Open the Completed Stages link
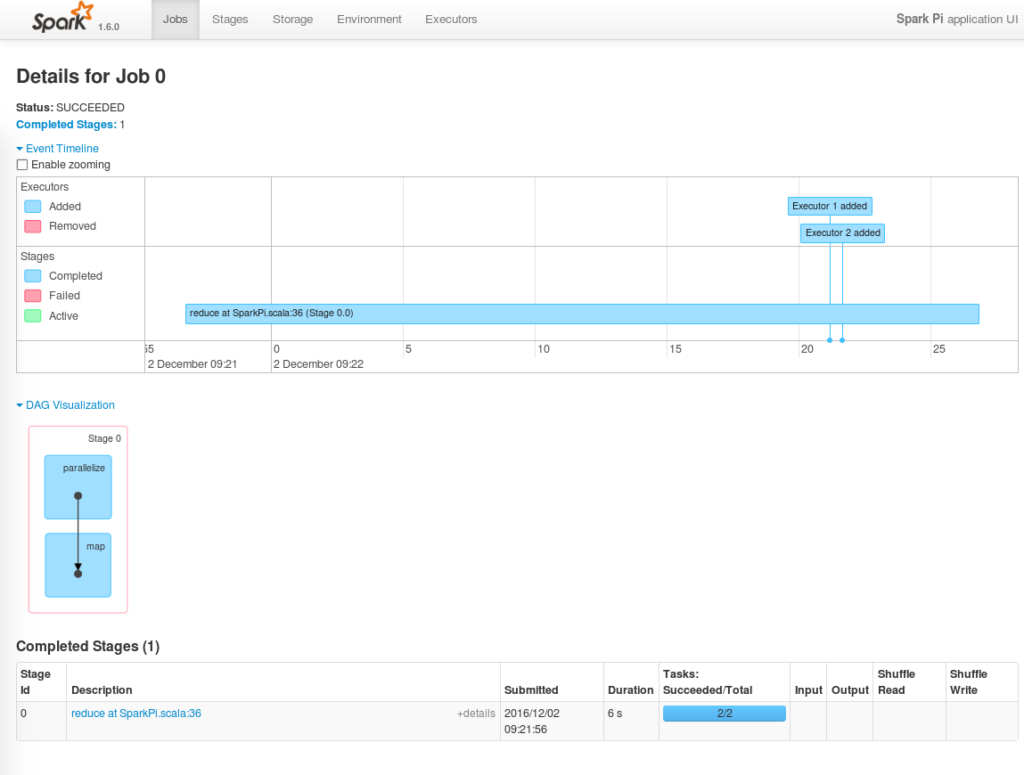The image size is (1024, 775). click(x=66, y=124)
